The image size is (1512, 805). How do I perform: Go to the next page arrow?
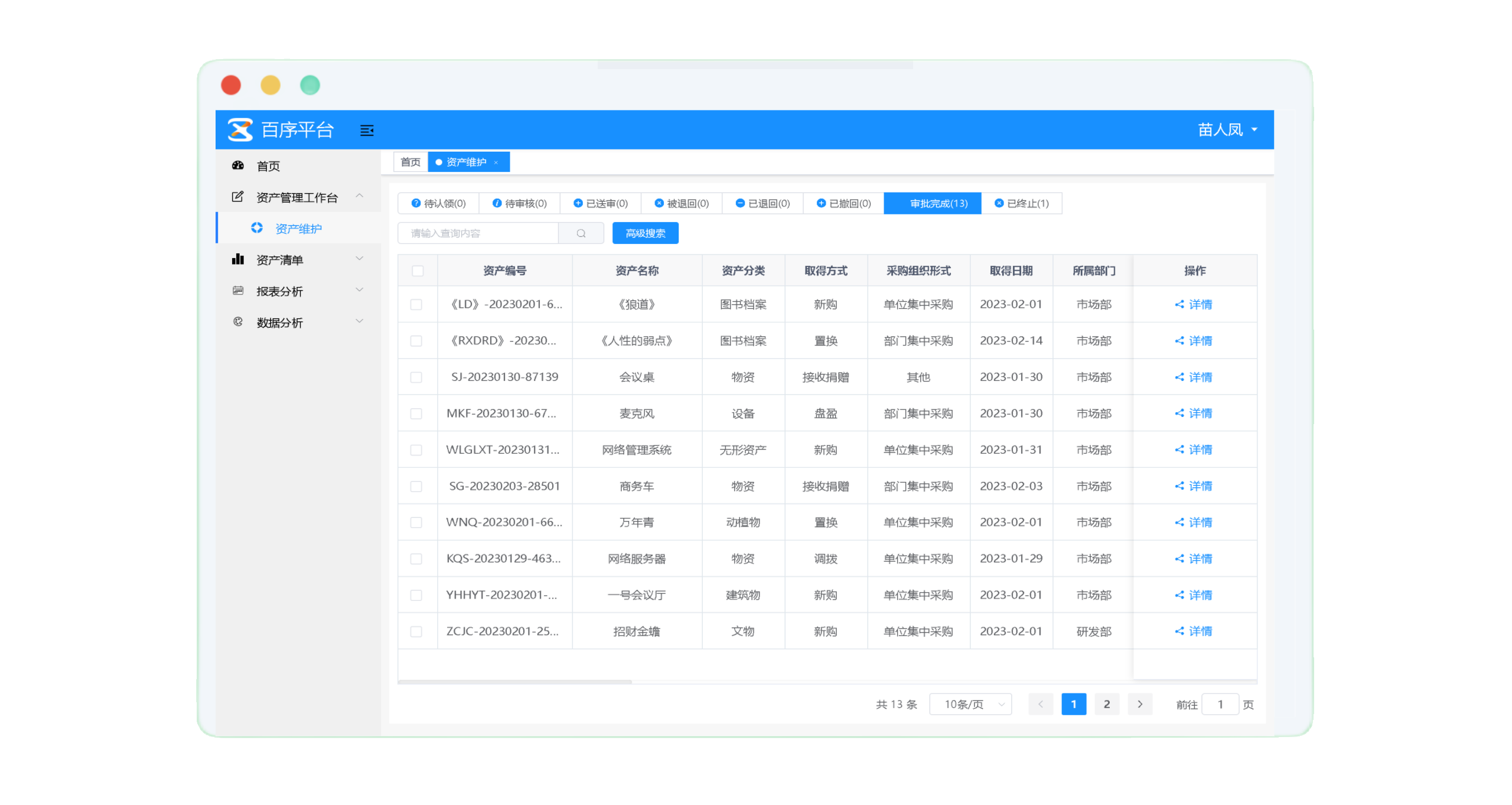pos(1139,705)
